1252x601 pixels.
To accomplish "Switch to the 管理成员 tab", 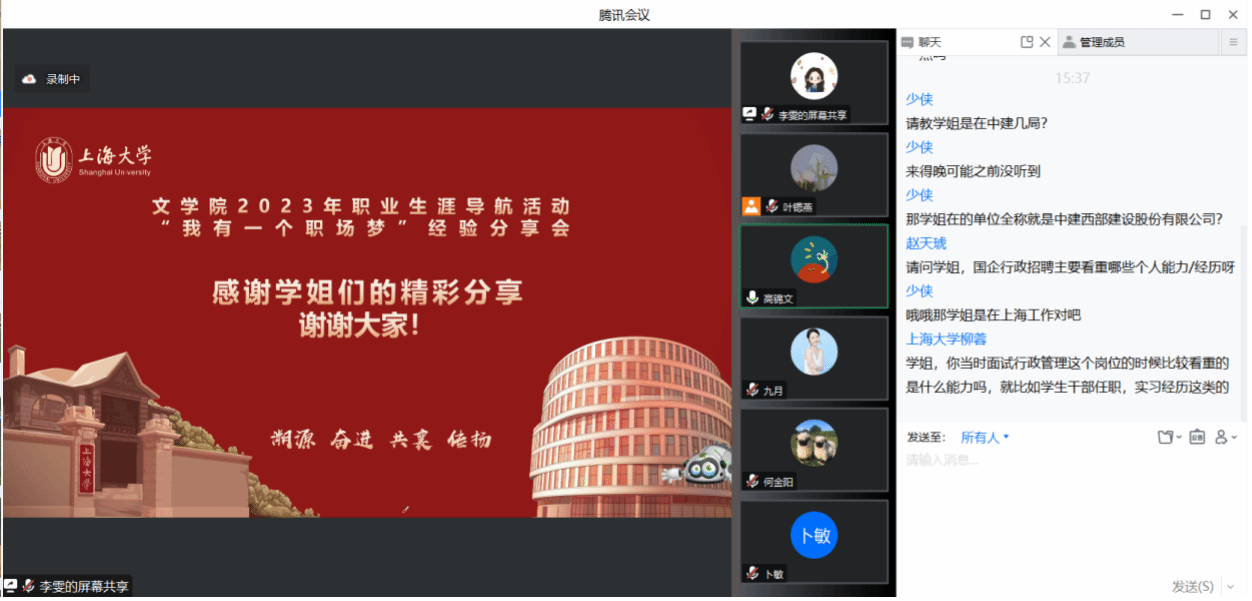I will click(1100, 42).
